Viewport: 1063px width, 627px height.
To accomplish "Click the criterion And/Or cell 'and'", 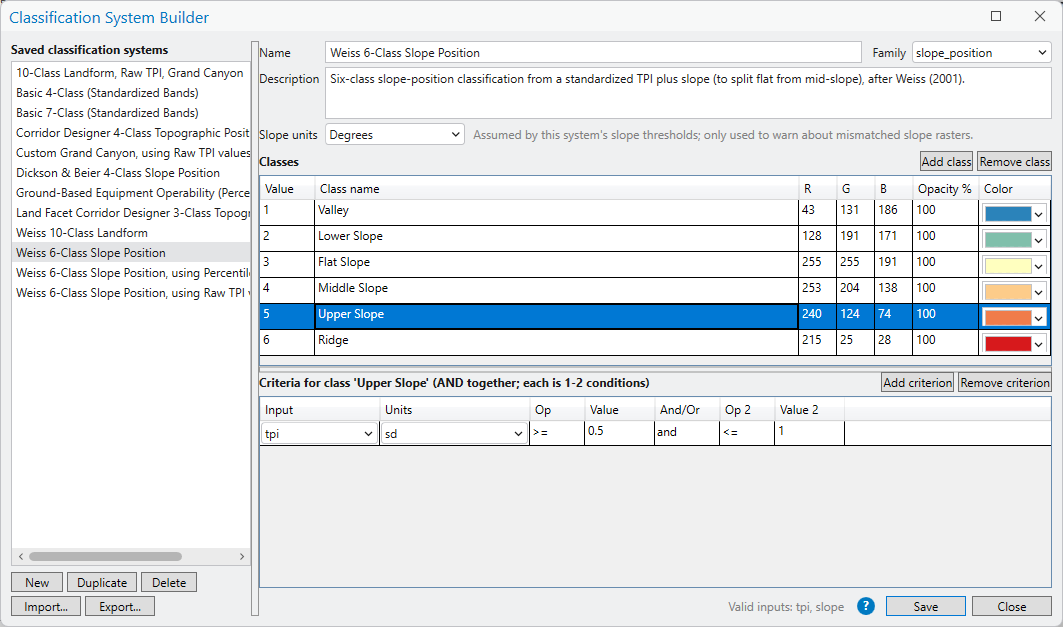I will coord(687,433).
